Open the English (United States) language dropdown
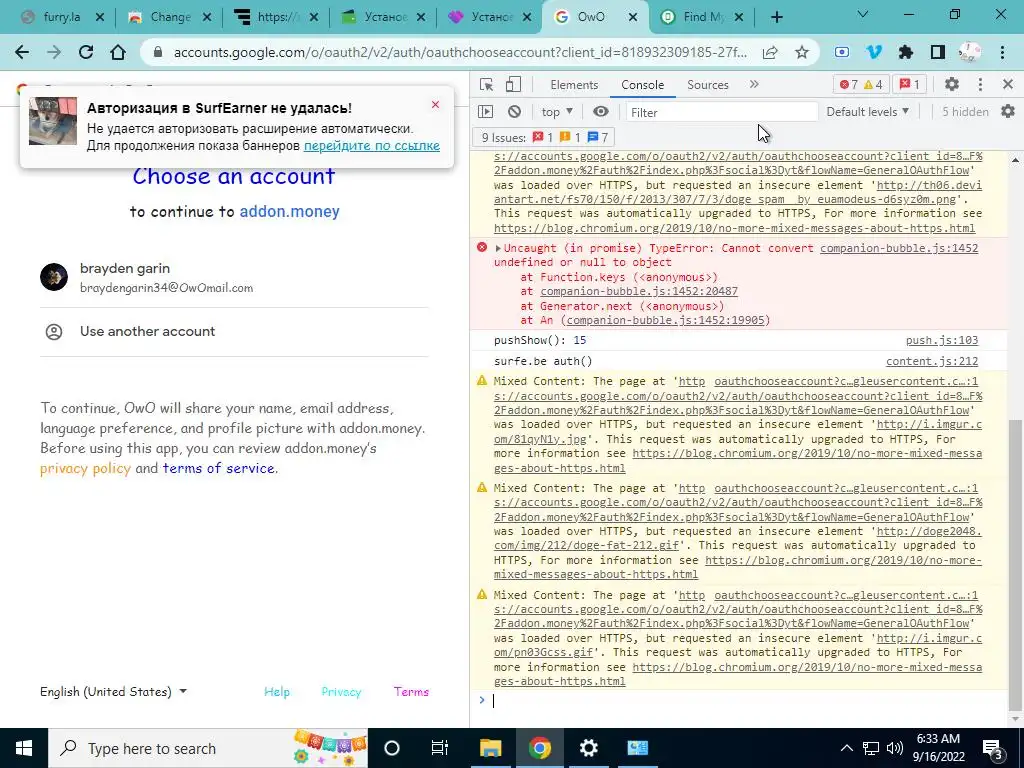Image resolution: width=1024 pixels, height=768 pixels. (x=114, y=692)
